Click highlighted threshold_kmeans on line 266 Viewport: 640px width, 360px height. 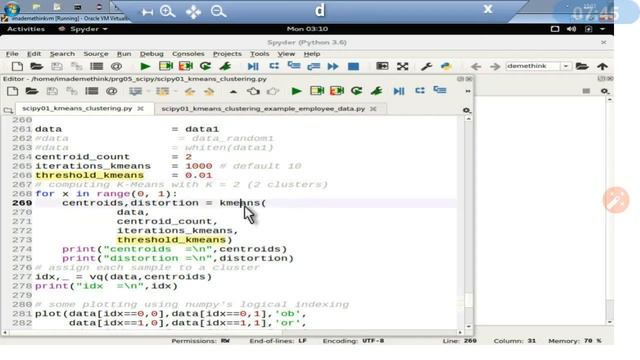(x=89, y=176)
